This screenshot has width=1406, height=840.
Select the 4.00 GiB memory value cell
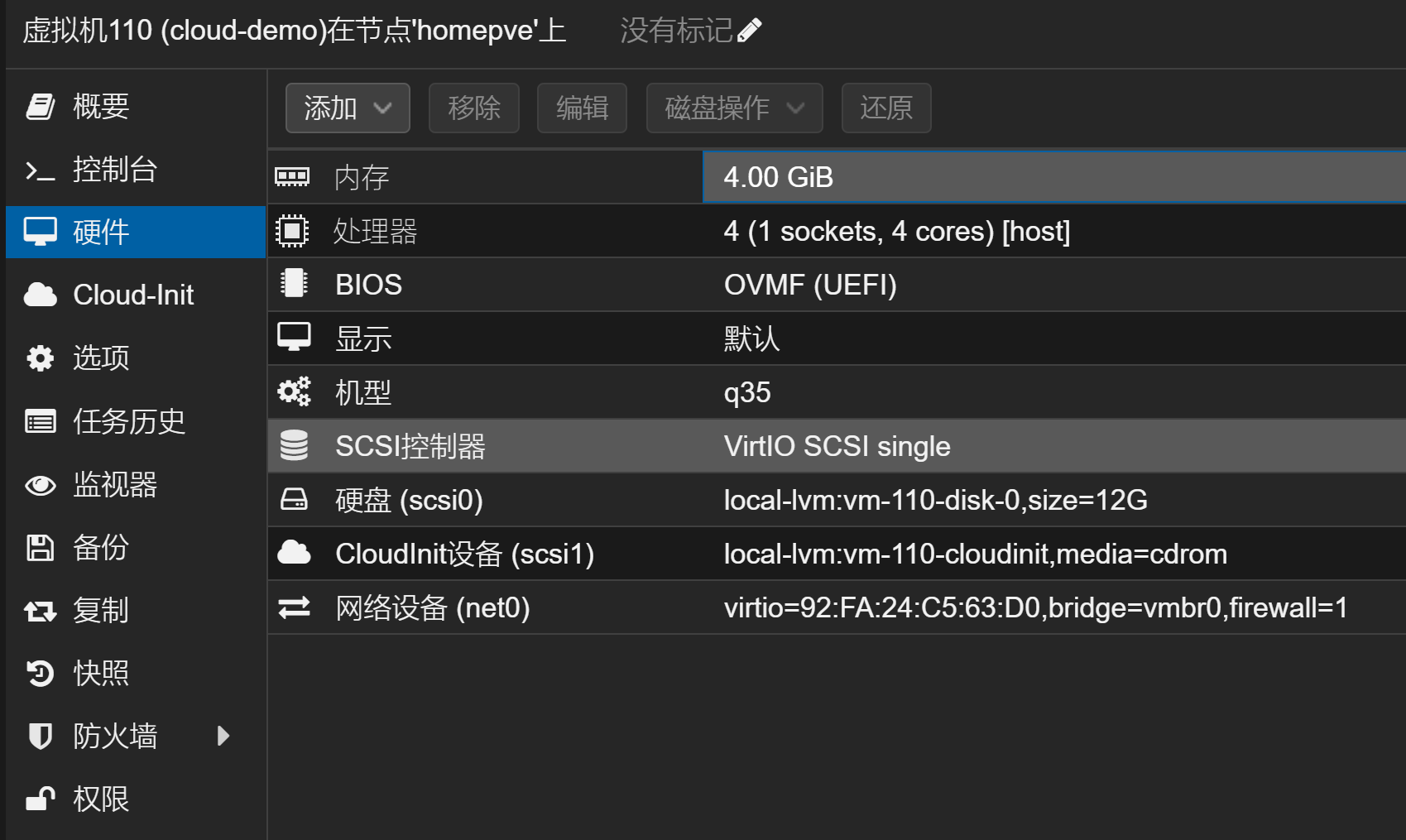click(1053, 177)
